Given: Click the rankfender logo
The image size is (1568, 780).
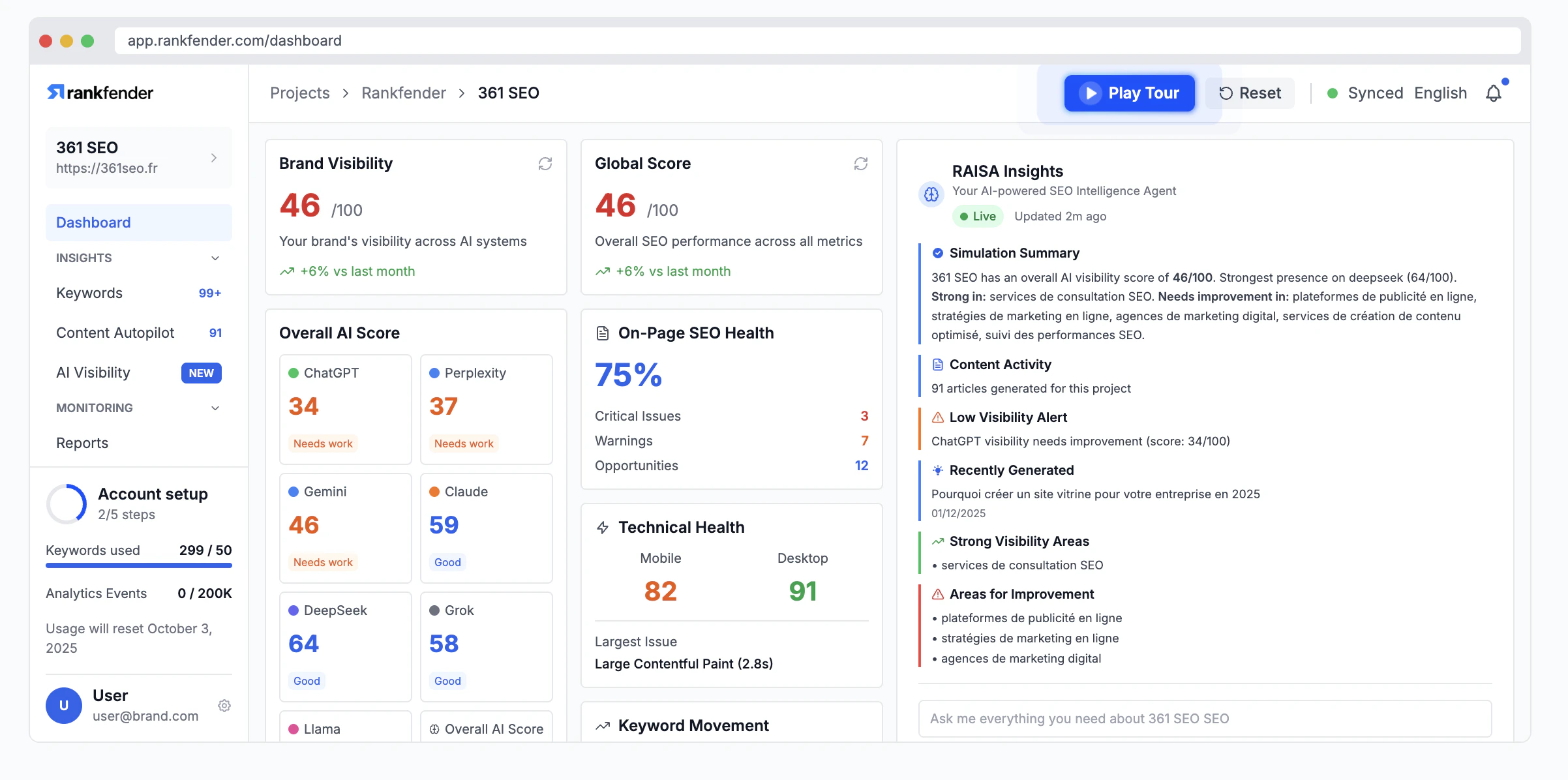Looking at the screenshot, I should tap(100, 93).
